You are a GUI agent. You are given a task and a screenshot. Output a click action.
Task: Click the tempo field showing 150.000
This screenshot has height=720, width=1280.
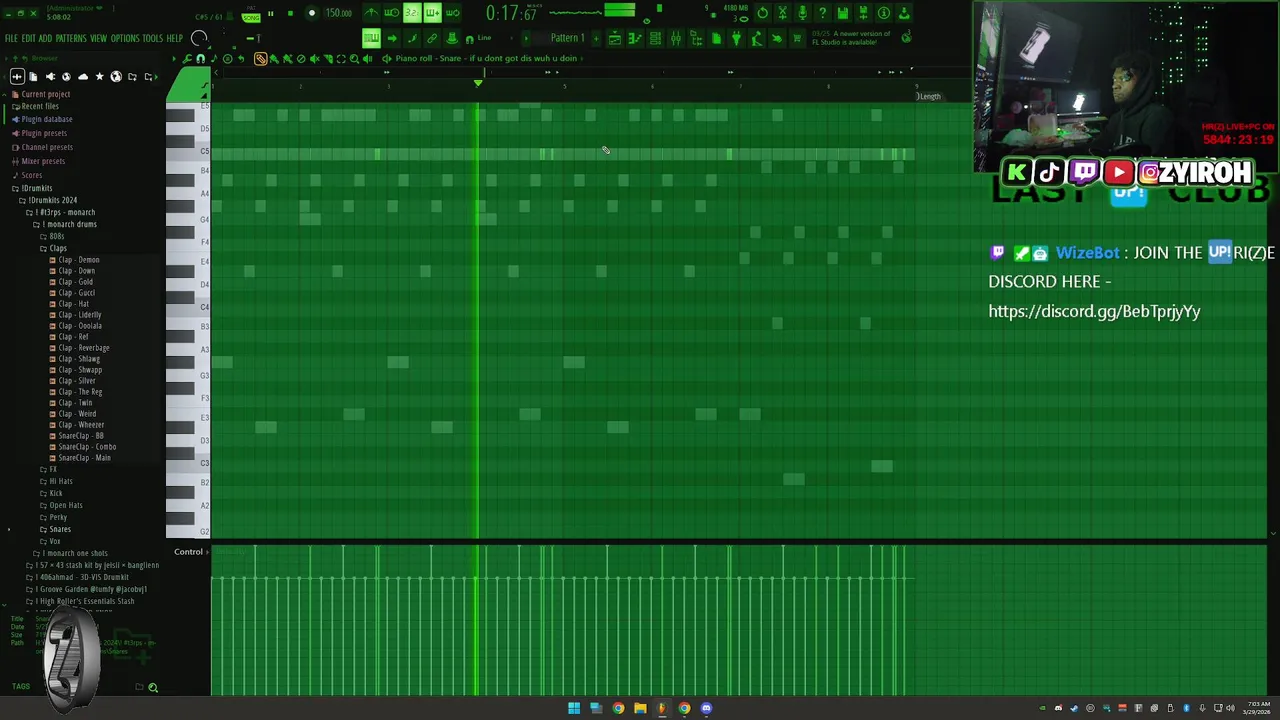click(x=339, y=13)
